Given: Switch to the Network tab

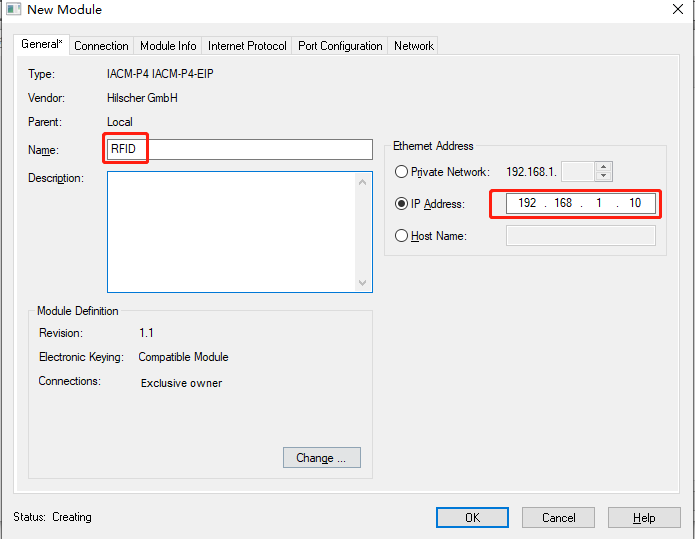Looking at the screenshot, I should [414, 46].
